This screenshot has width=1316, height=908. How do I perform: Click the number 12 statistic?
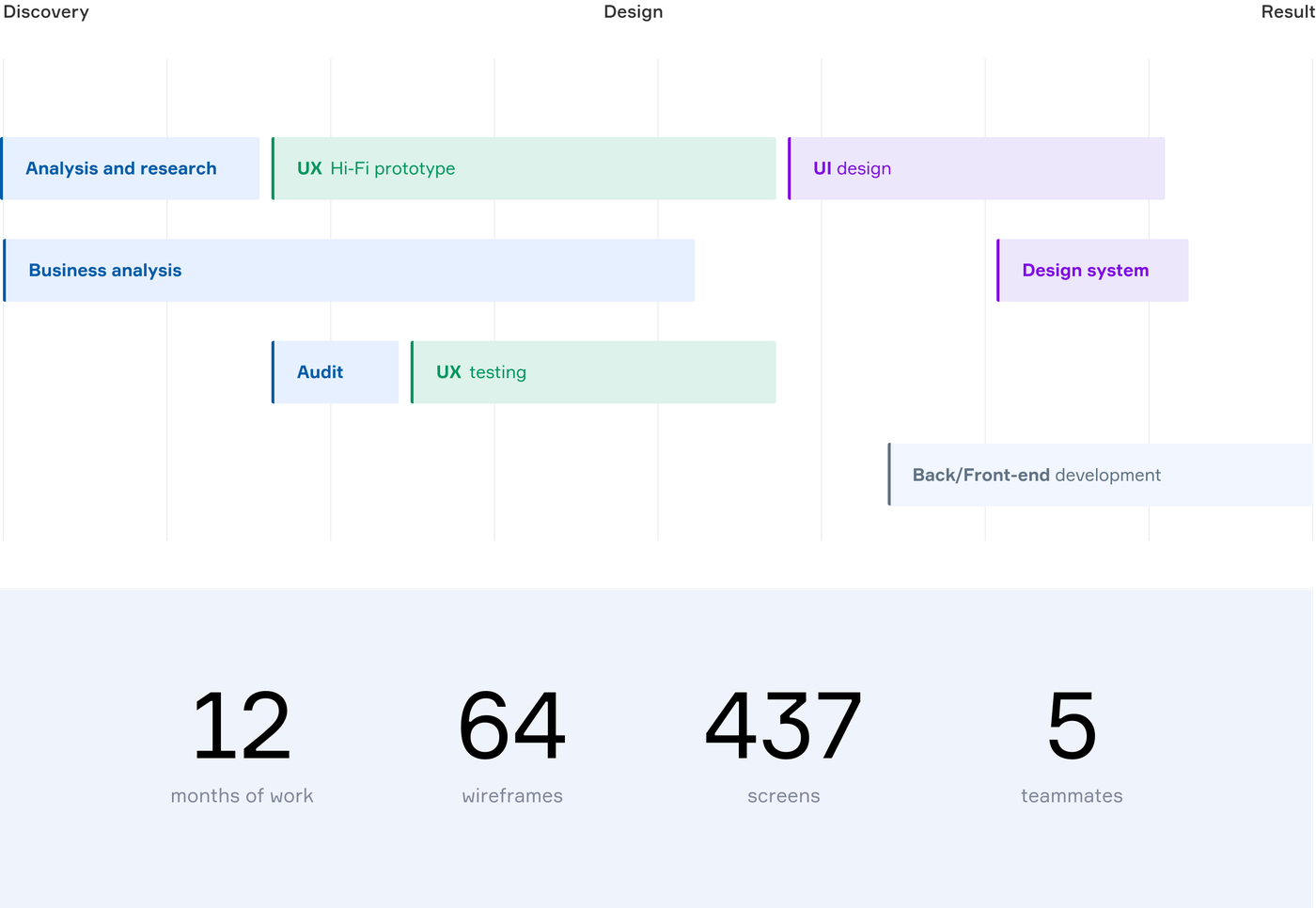242,727
